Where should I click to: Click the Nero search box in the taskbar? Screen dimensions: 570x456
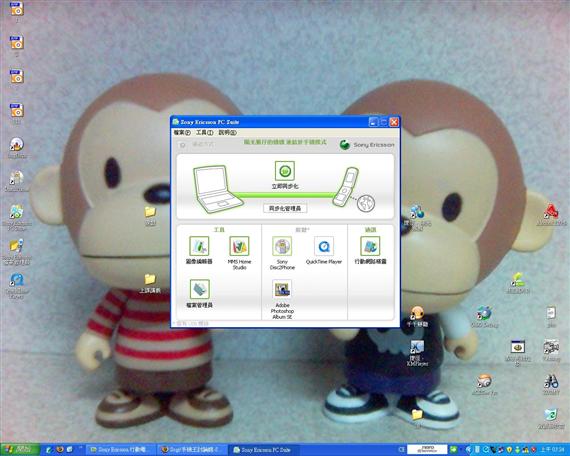tap(427, 449)
